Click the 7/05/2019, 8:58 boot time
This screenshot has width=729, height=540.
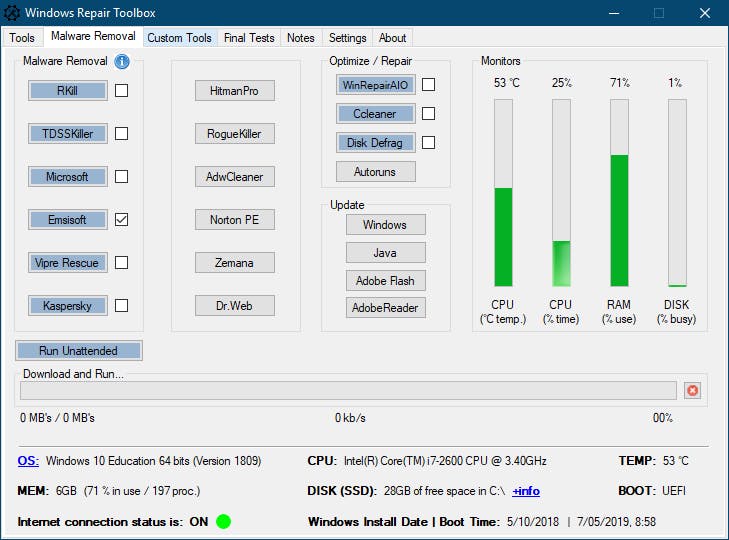tap(616, 521)
